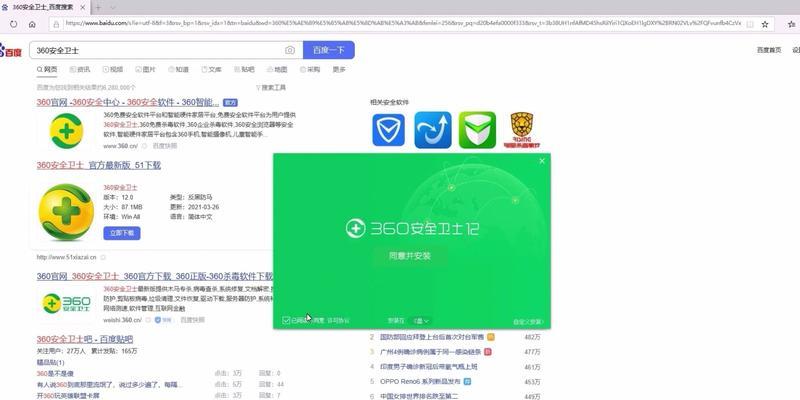Open 360安全卫士 官方最新版 51下载 link
Viewport: 800px width, 400px height.
98,165
